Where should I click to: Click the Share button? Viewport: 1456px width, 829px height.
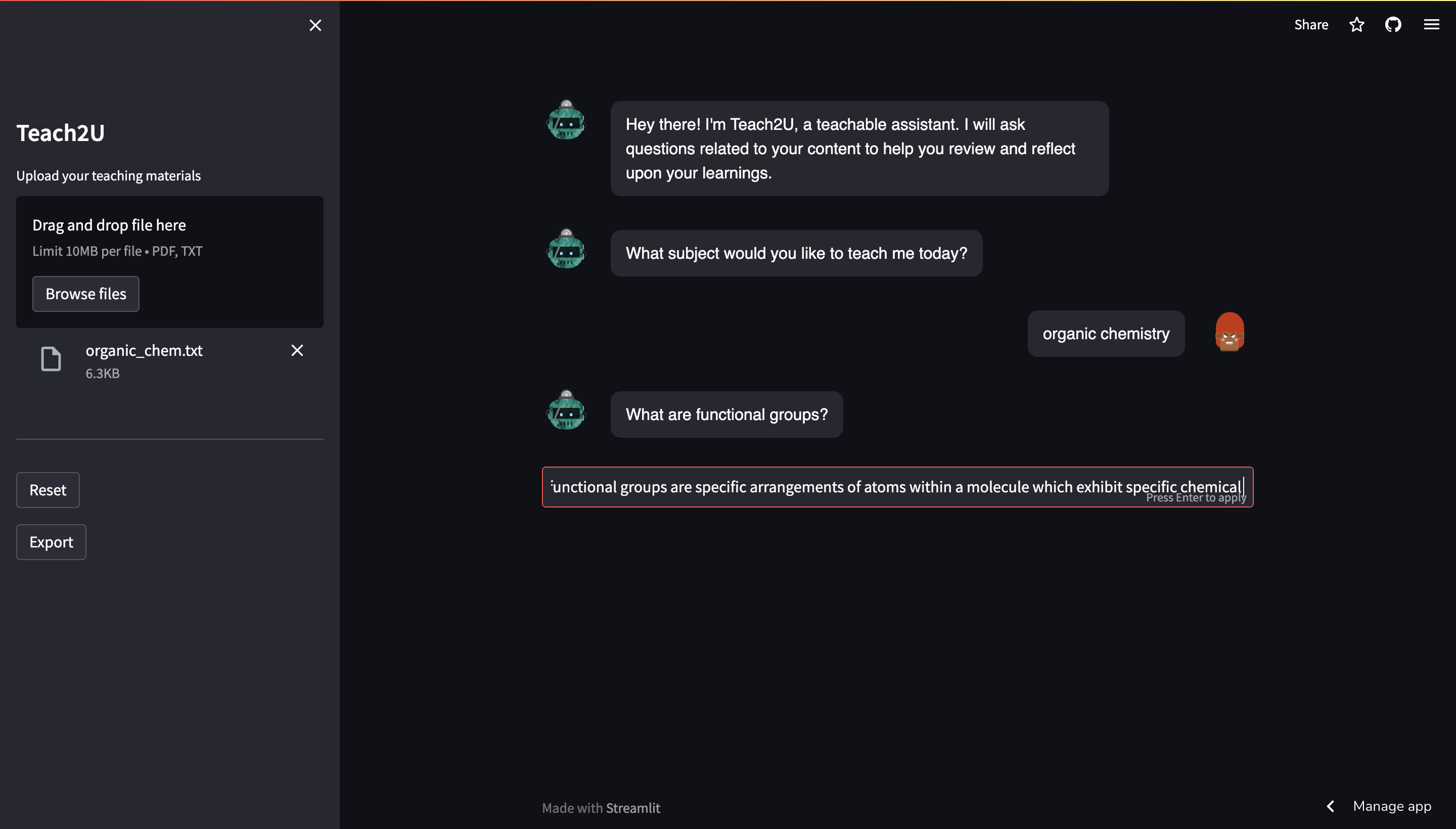[x=1311, y=24]
